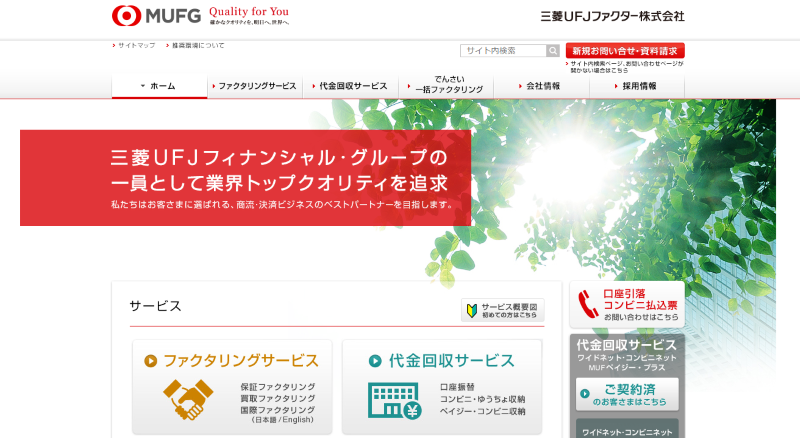The image size is (800, 438).
Task: Click the search magnifier icon
Action: (553, 51)
